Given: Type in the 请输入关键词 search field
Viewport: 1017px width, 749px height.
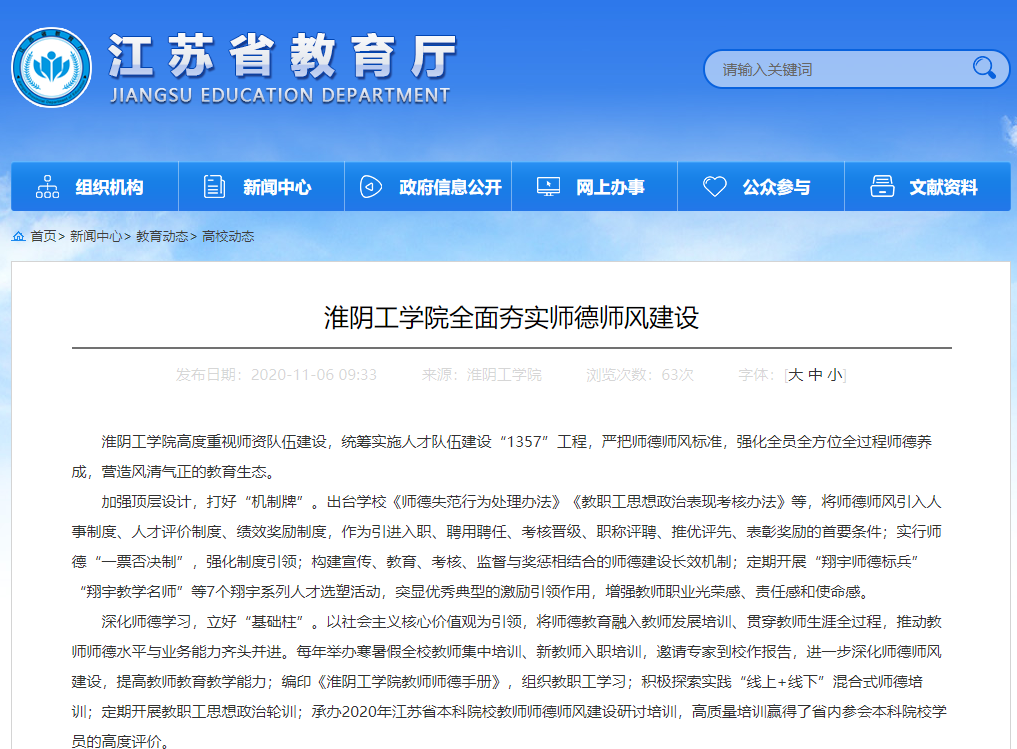Looking at the screenshot, I should (840, 69).
